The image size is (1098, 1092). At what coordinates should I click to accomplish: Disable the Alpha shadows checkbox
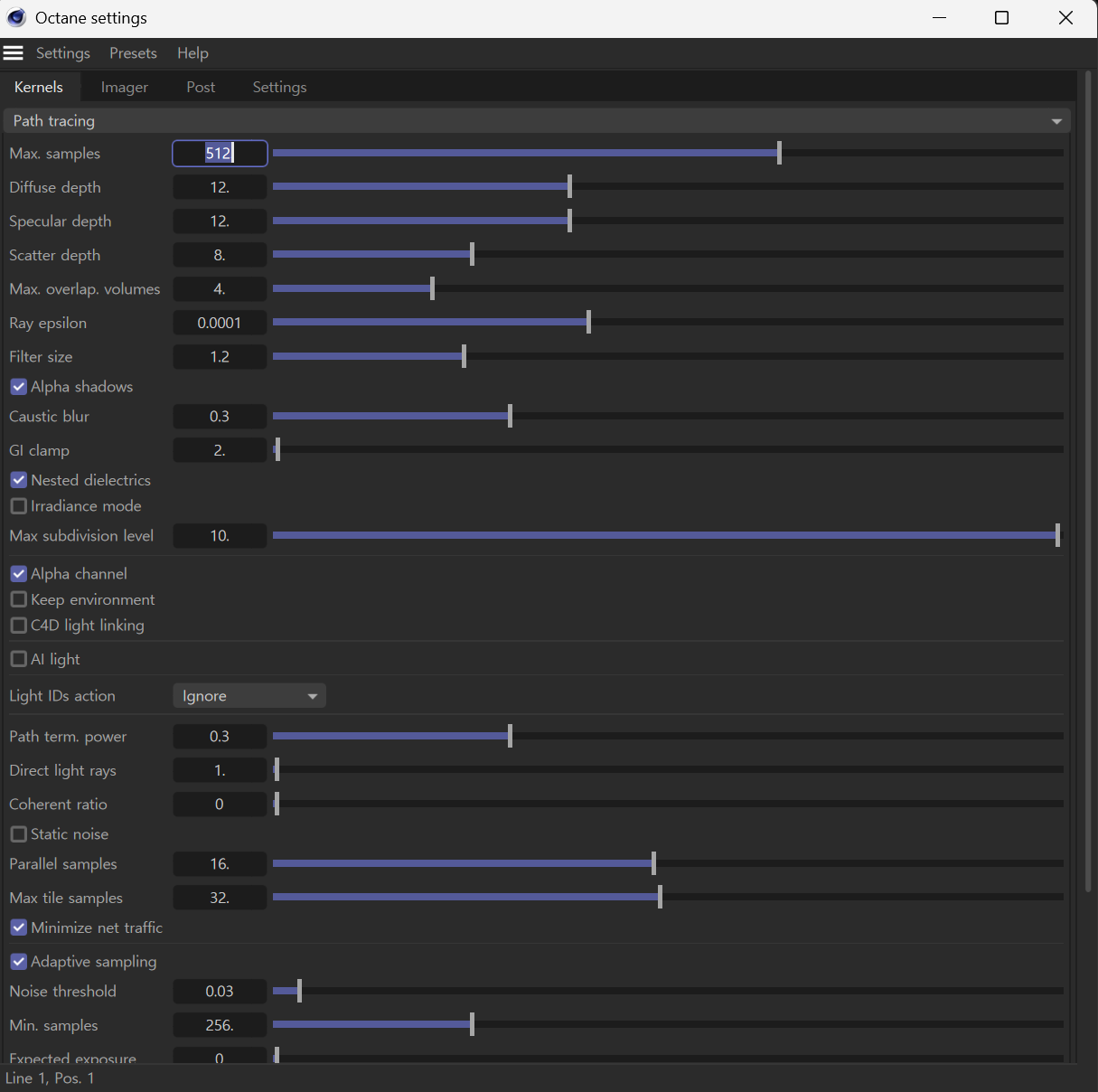(19, 387)
